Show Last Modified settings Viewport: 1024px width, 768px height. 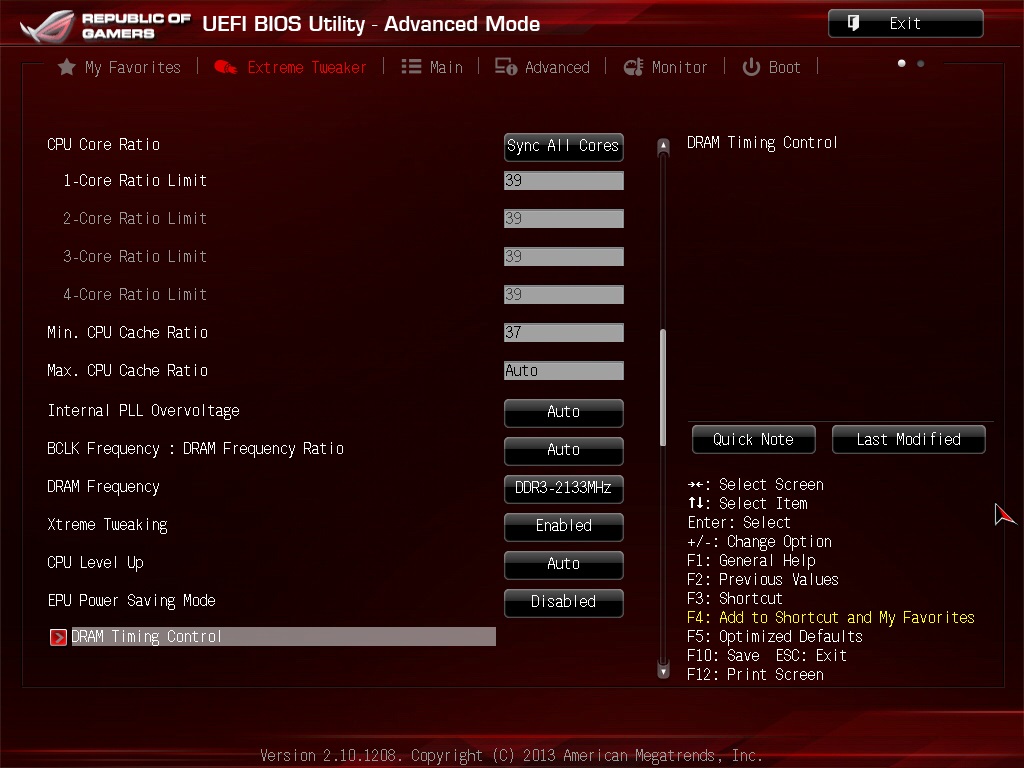[x=908, y=440]
